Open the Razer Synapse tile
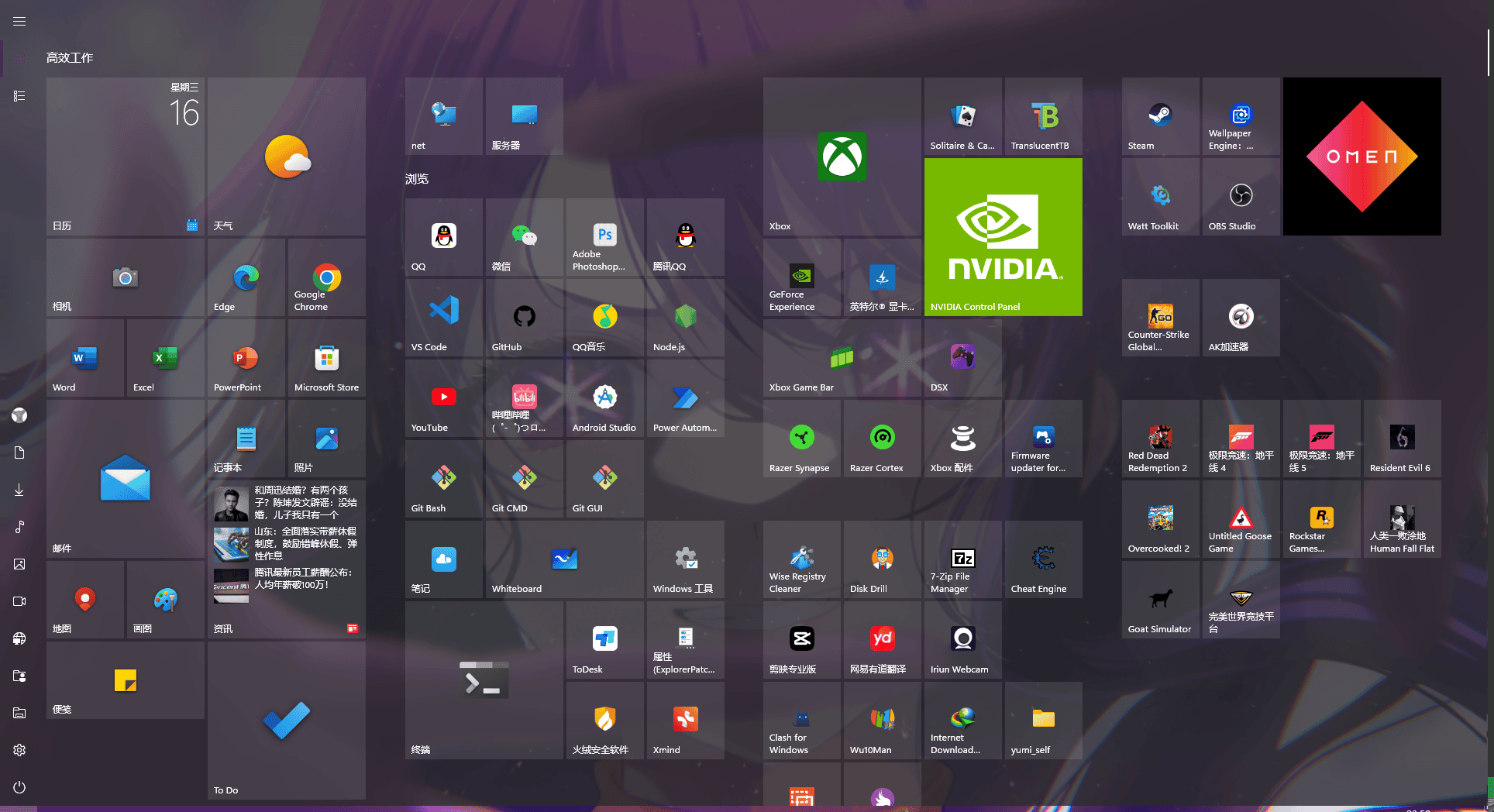 coord(801,439)
